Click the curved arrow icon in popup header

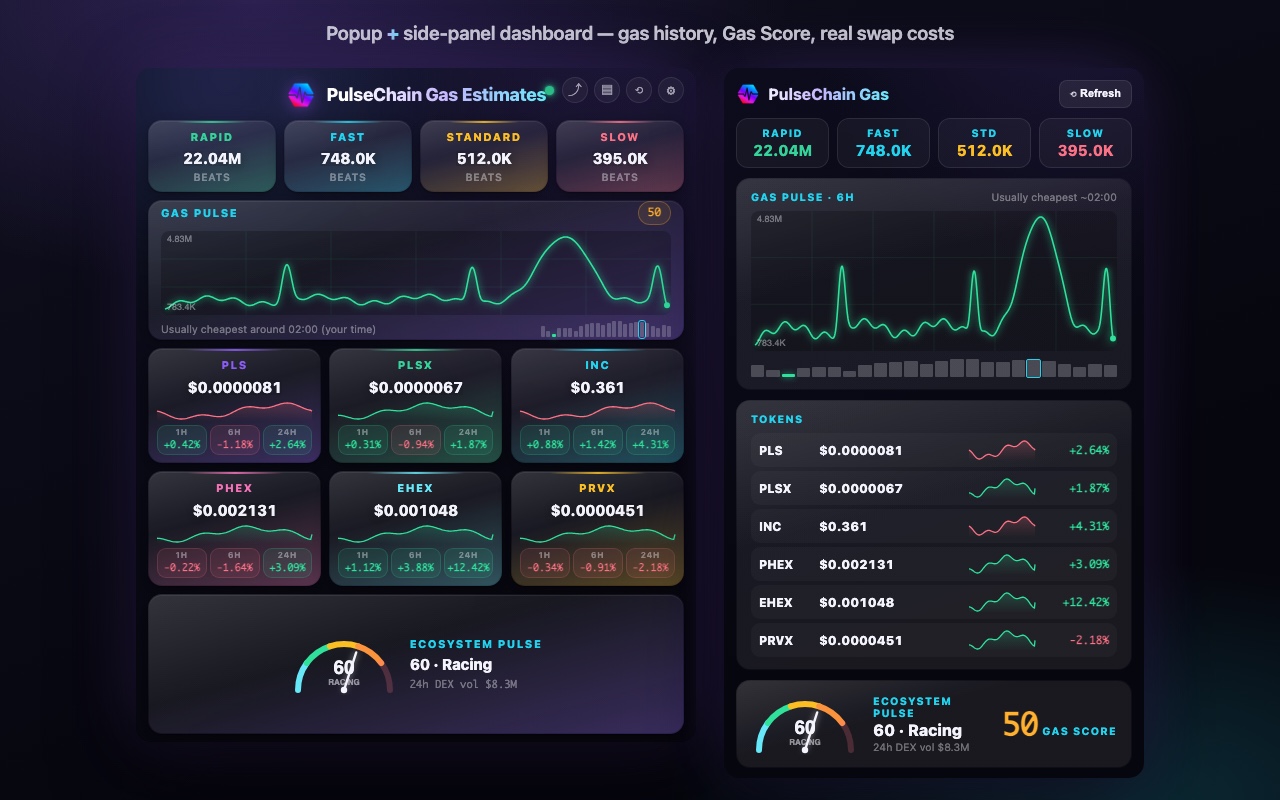[574, 90]
